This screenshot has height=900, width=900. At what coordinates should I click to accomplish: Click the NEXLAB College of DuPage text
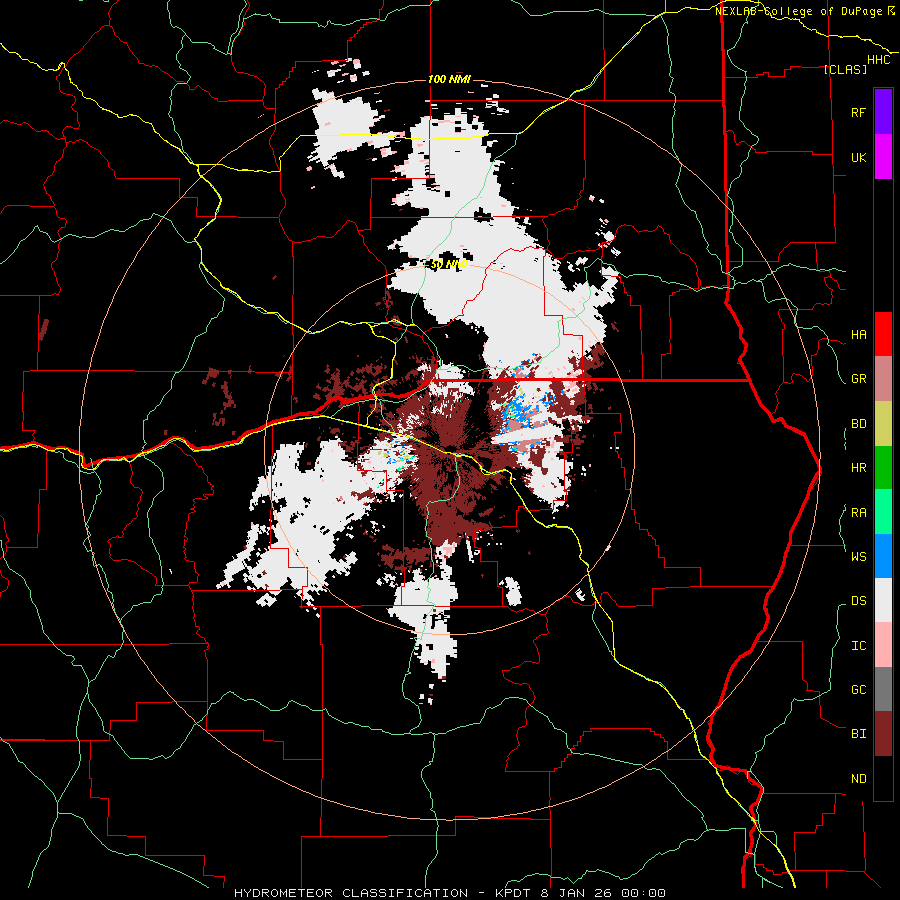pos(801,11)
